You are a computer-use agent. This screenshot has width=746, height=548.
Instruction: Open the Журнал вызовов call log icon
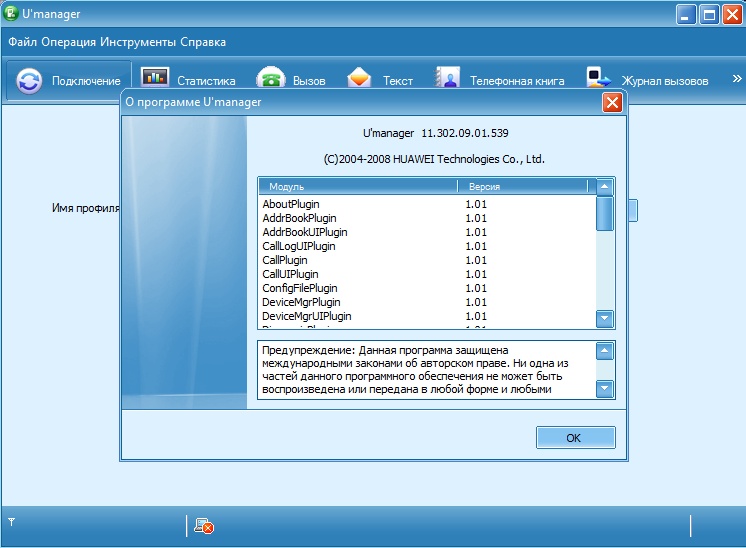click(599, 80)
